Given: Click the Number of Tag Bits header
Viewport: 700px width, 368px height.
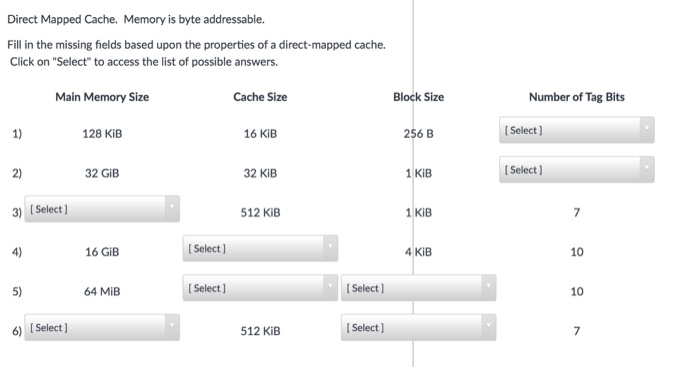Looking at the screenshot, I should pyautogui.click(x=577, y=97).
